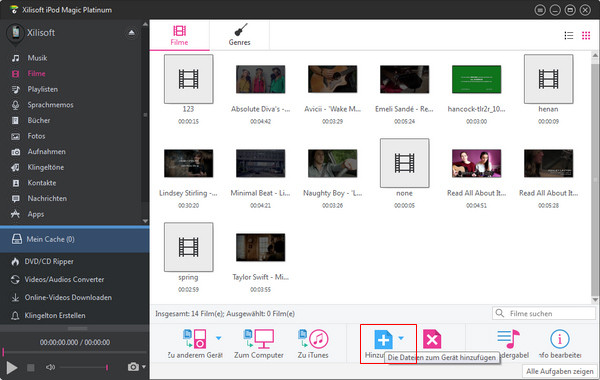Switch to thumbnail grid view
600x380 pixels.
click(586, 36)
